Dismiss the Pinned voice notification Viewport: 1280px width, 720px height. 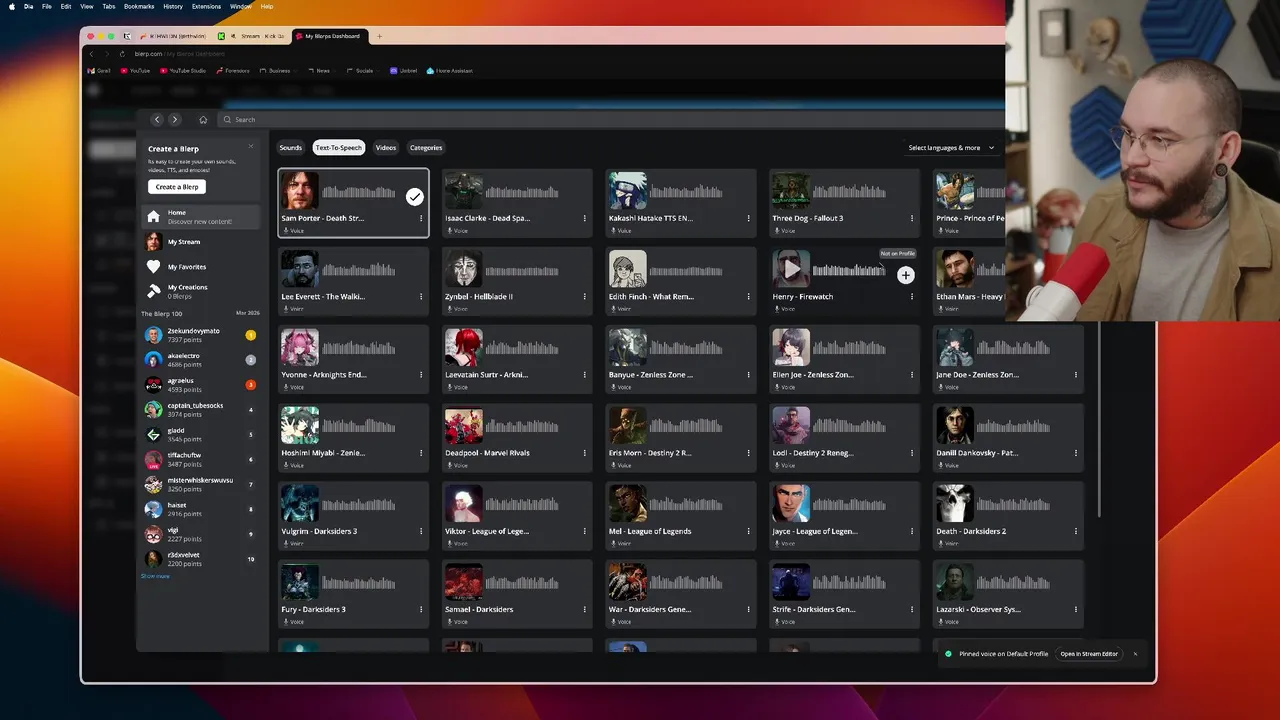pos(1135,654)
